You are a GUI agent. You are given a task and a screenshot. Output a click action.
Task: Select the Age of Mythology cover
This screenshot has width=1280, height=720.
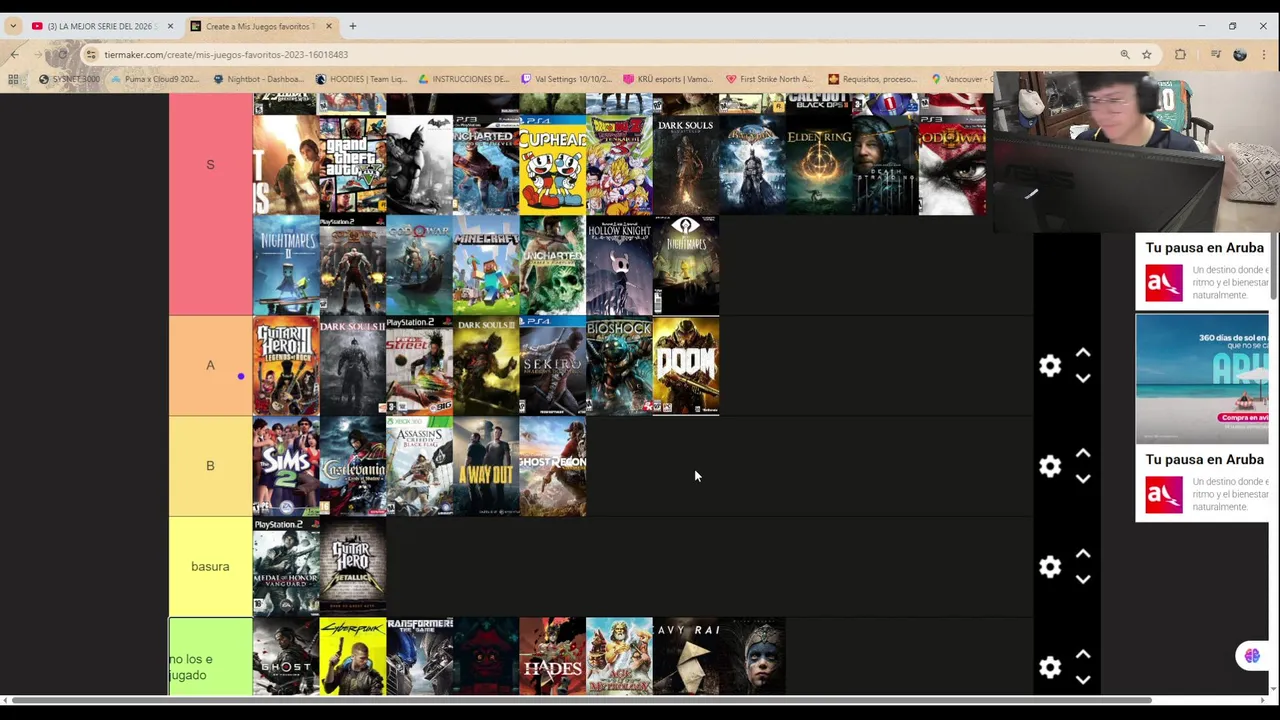pos(619,656)
